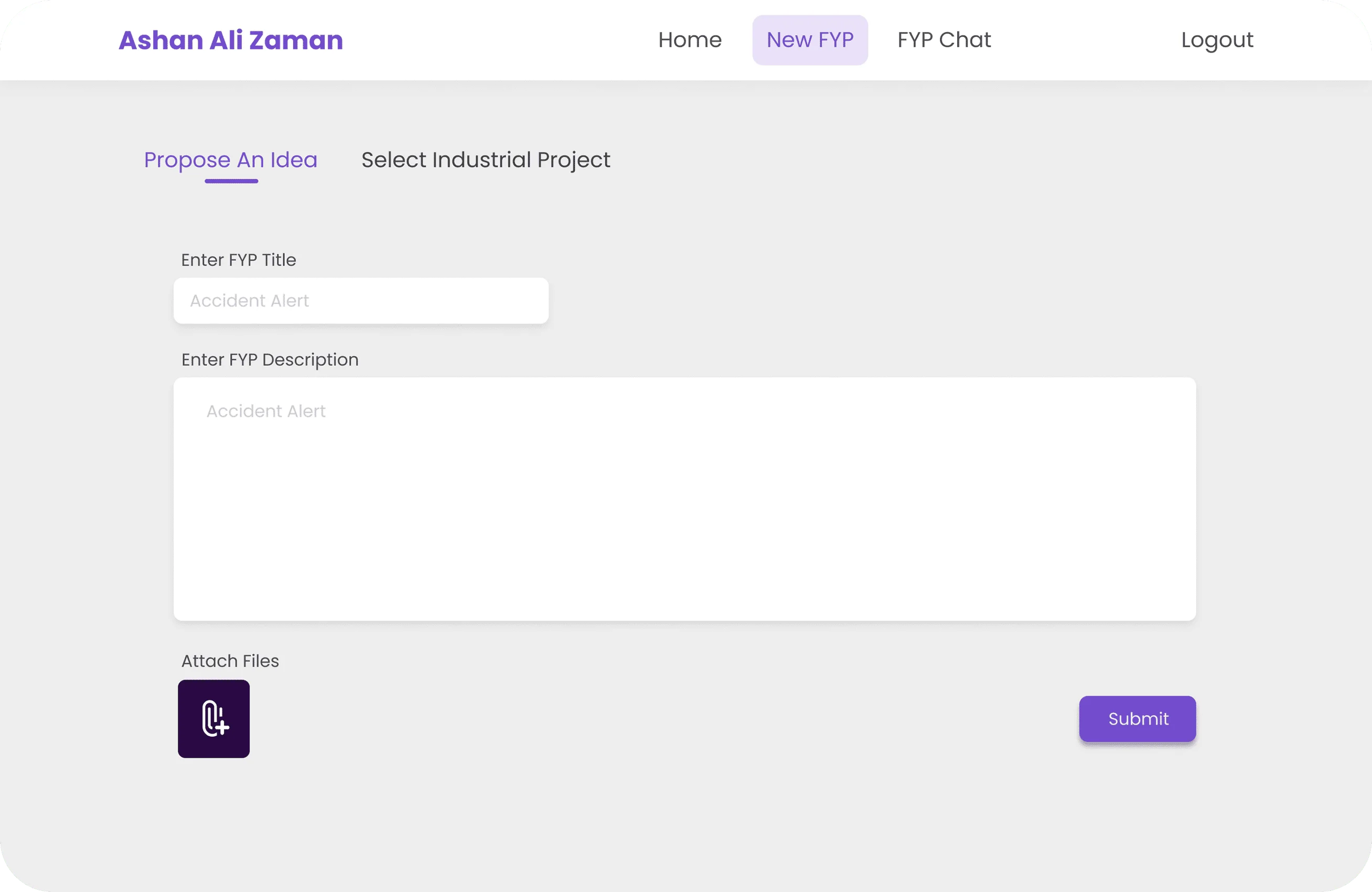1372x892 pixels.
Task: Navigate to Home in the top menu
Action: (690, 39)
